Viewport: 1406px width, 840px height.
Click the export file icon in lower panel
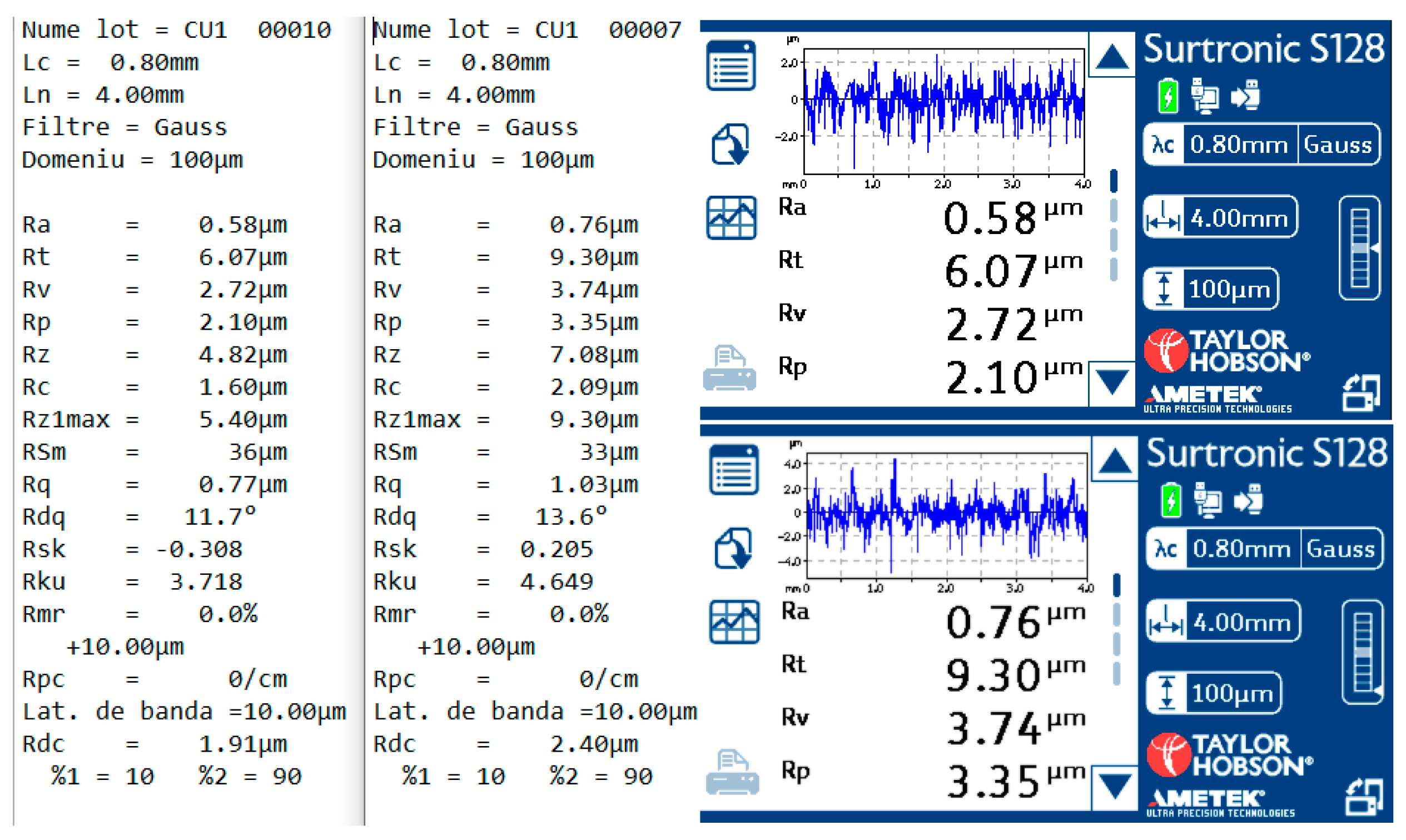733,549
